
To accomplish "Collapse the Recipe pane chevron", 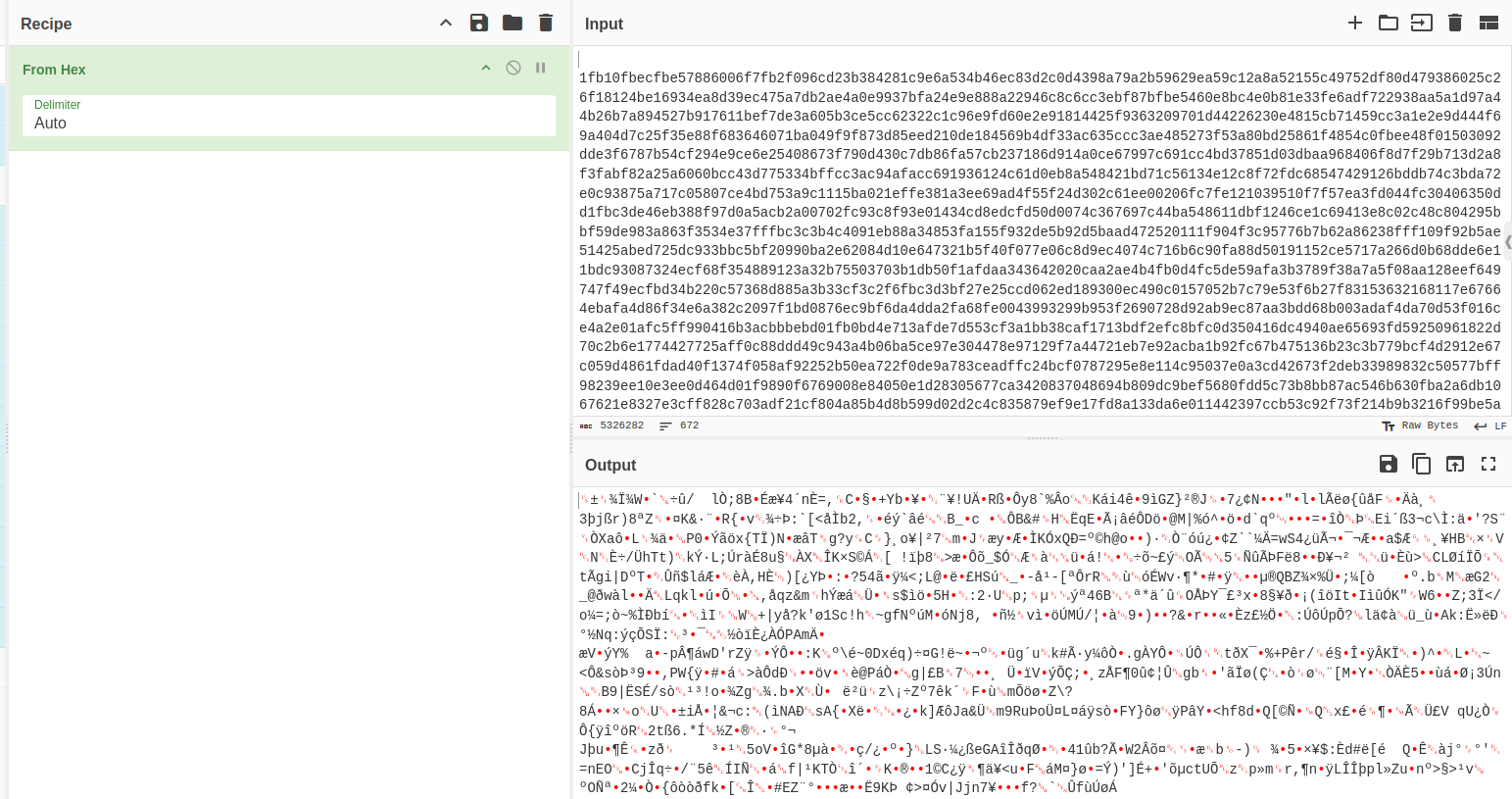I will point(446,23).
